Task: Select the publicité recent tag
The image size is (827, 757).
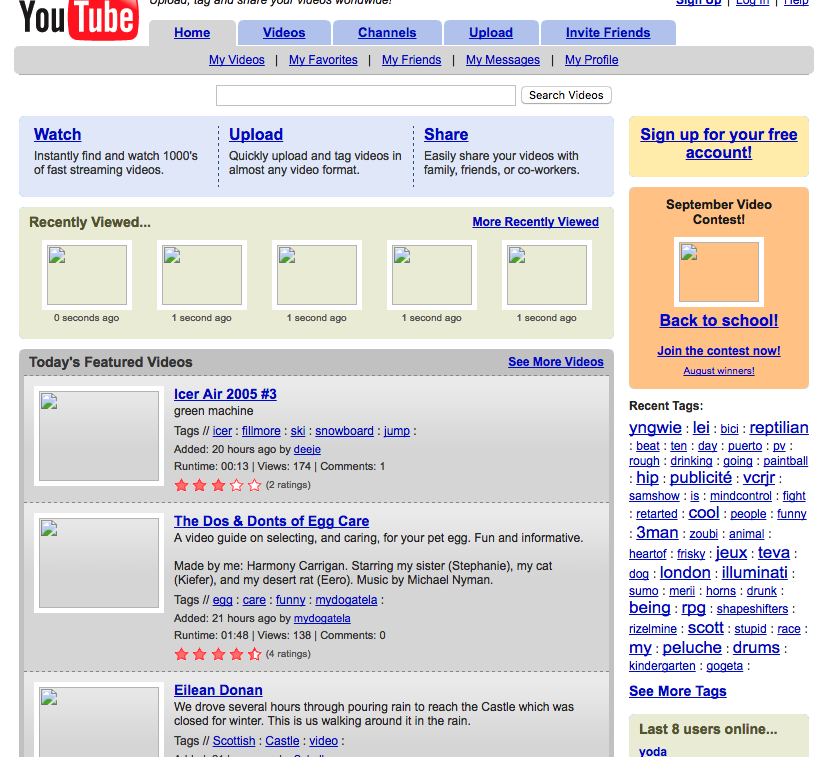Action: point(700,477)
